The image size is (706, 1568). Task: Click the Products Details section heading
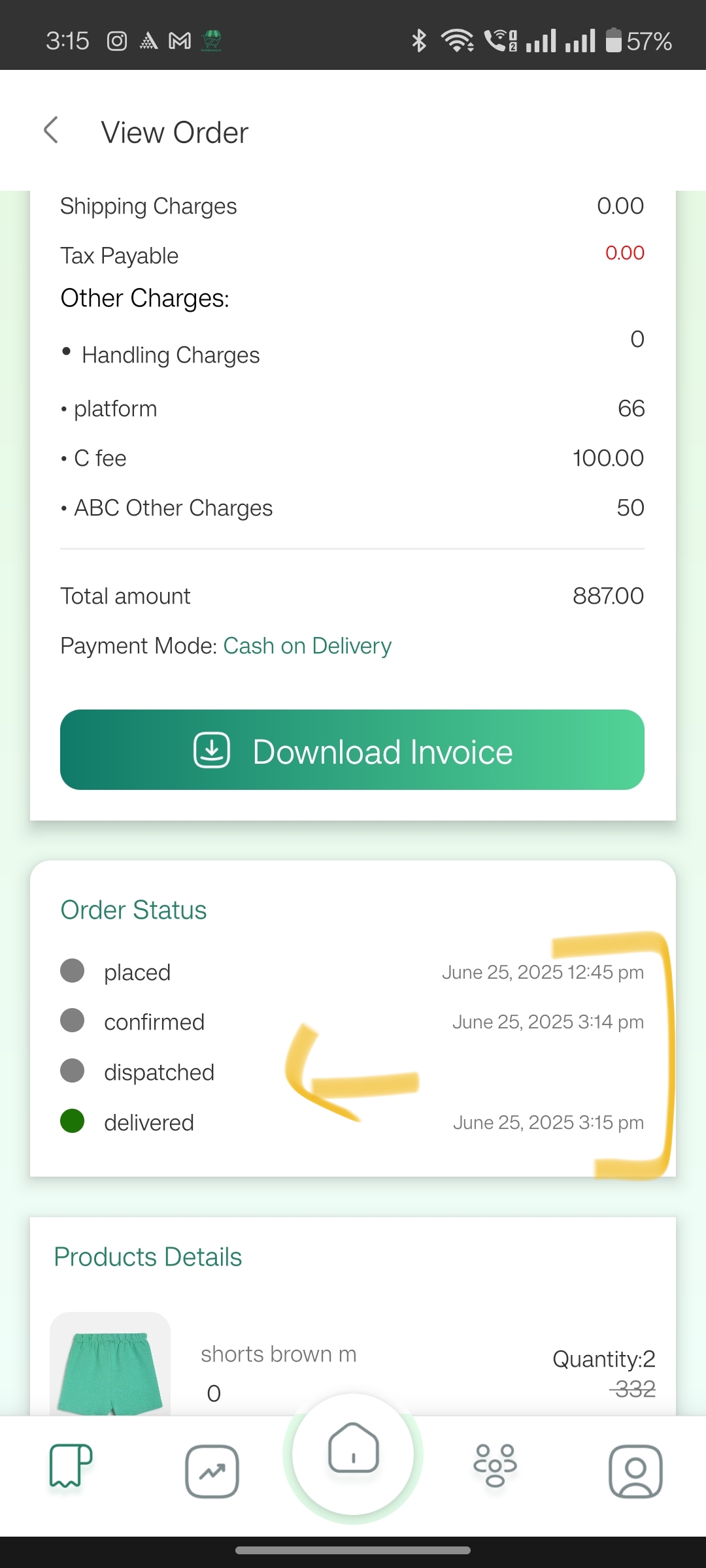[148, 1257]
